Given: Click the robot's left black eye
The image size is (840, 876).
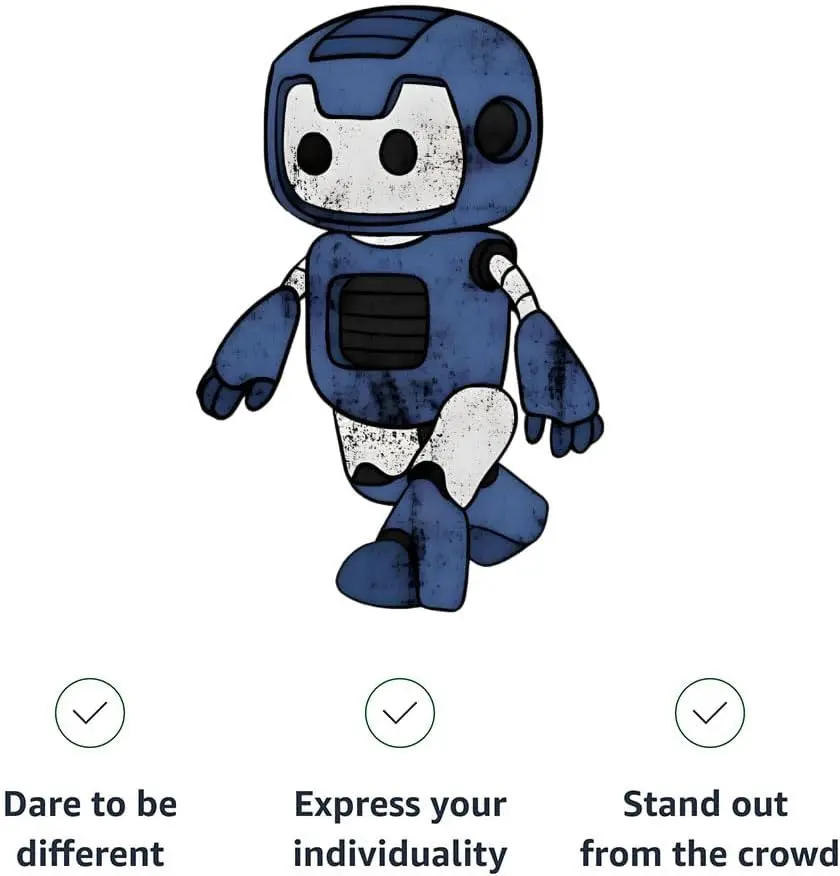Looking at the screenshot, I should (x=314, y=153).
